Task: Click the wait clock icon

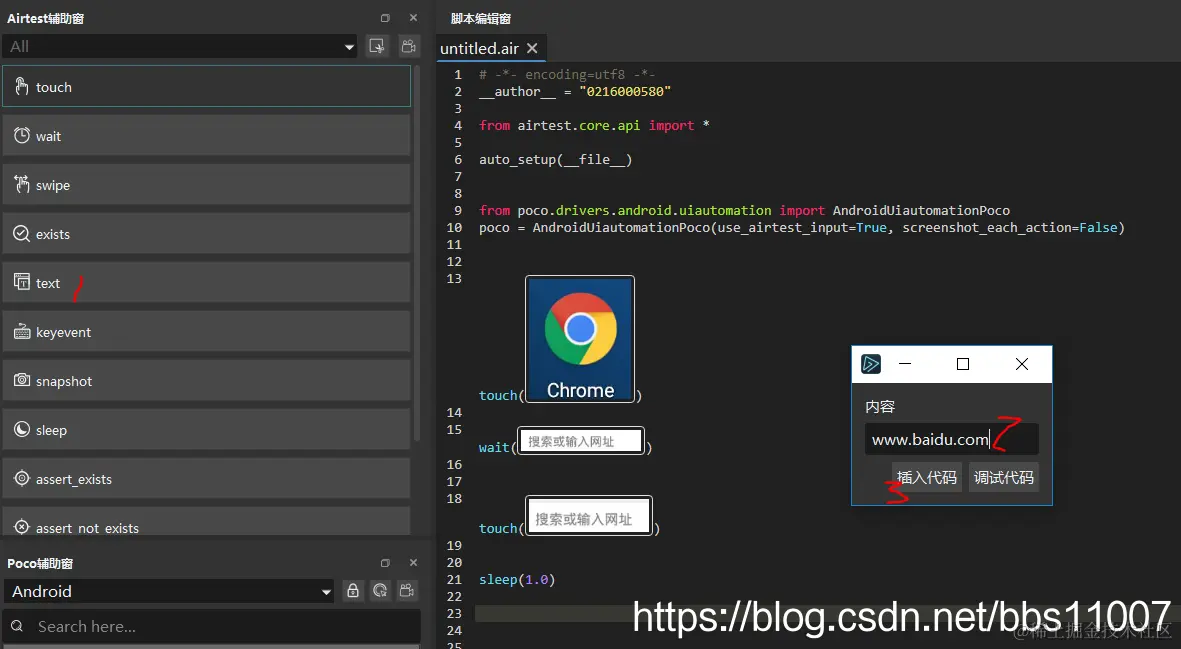Action: pos(22,136)
